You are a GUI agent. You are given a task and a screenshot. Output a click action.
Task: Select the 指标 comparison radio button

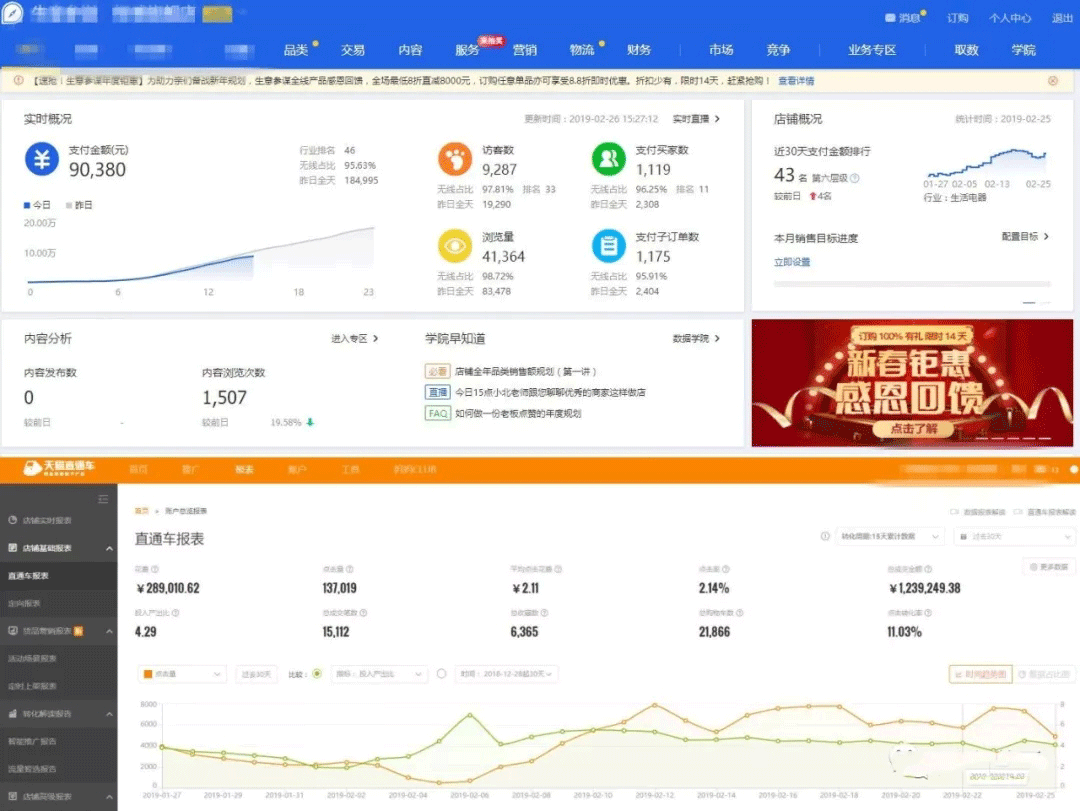tap(317, 674)
